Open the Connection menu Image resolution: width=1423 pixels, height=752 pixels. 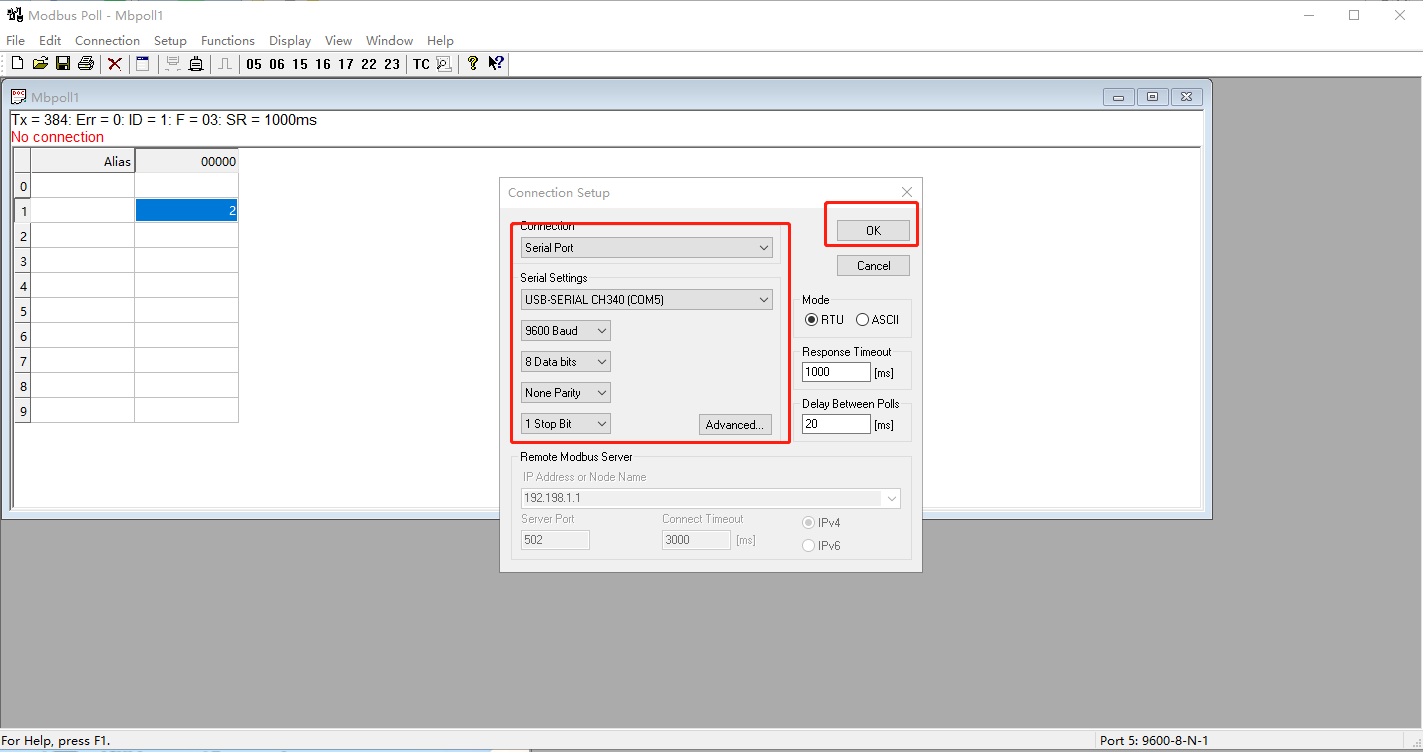pyautogui.click(x=107, y=41)
